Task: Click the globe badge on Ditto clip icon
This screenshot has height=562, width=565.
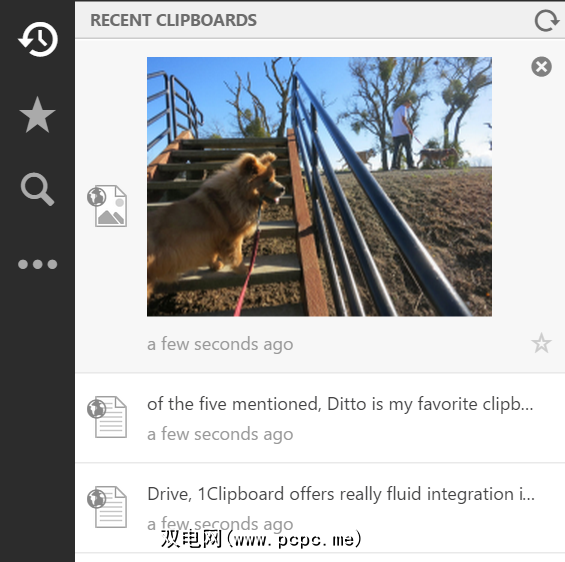Action: pyautogui.click(x=97, y=409)
